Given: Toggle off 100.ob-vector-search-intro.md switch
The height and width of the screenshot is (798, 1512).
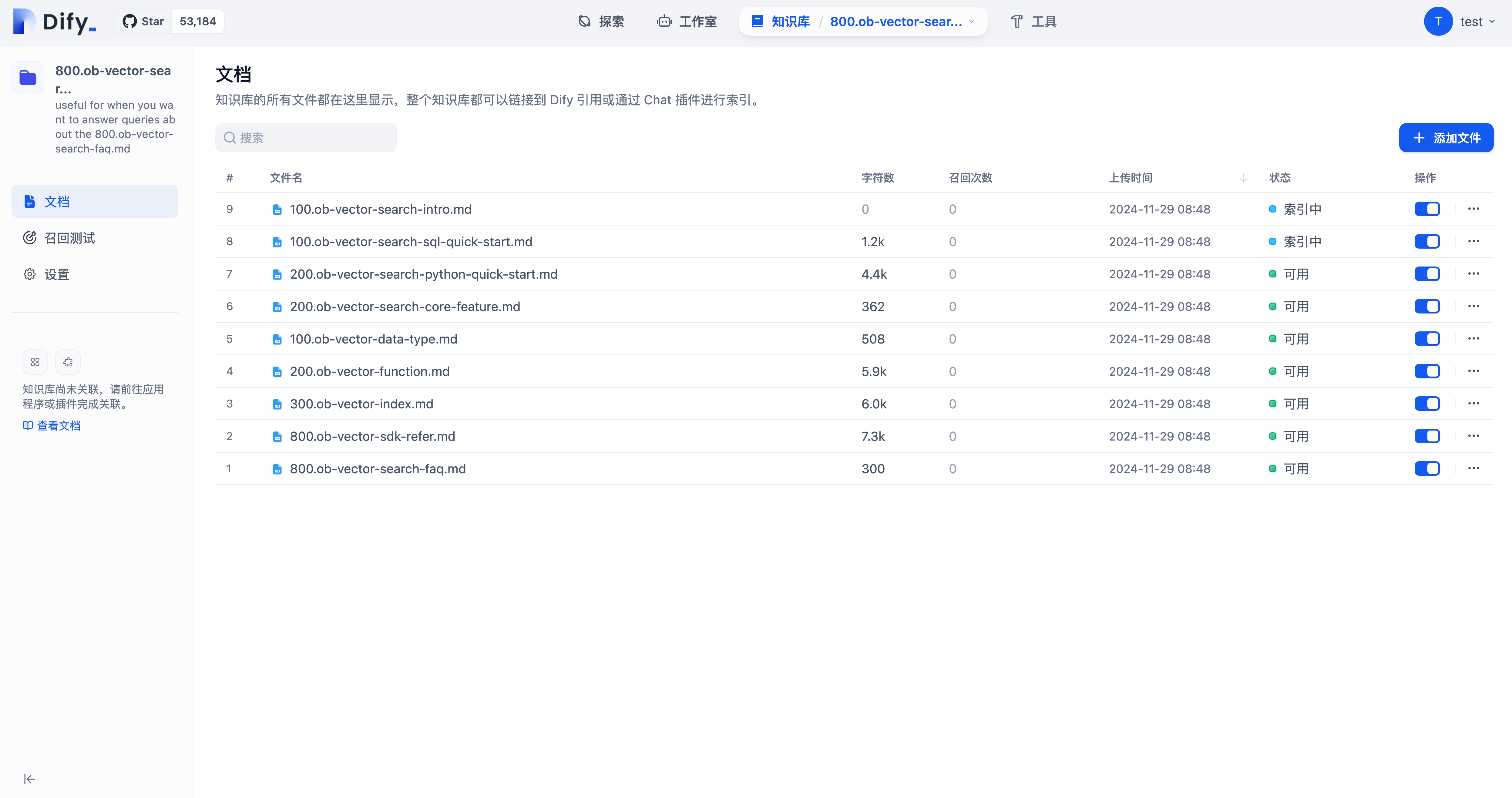Looking at the screenshot, I should tap(1427, 209).
